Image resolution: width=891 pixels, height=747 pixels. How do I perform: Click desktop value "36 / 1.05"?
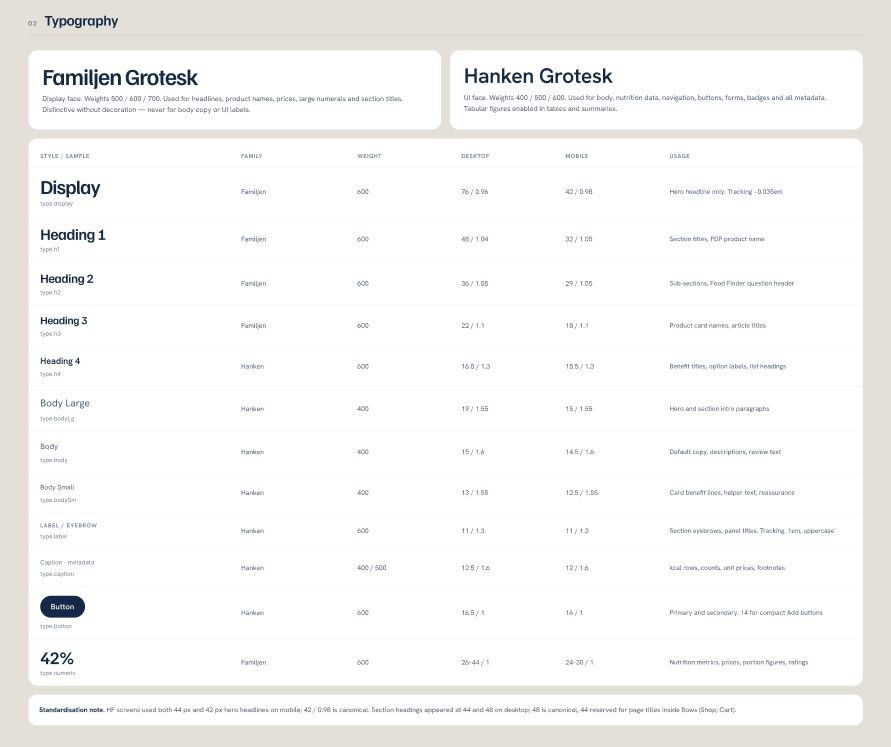pyautogui.click(x=474, y=283)
